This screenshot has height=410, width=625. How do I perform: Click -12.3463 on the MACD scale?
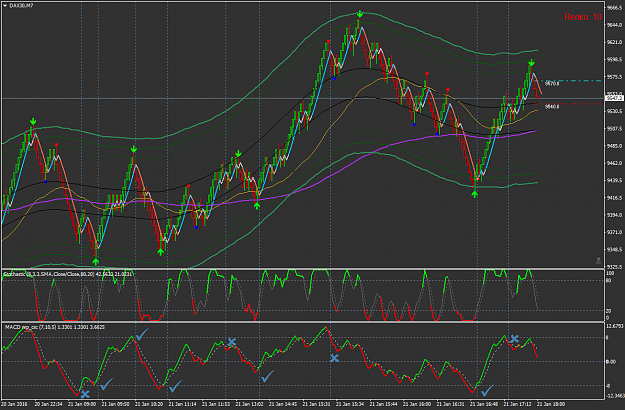[x=615, y=396]
